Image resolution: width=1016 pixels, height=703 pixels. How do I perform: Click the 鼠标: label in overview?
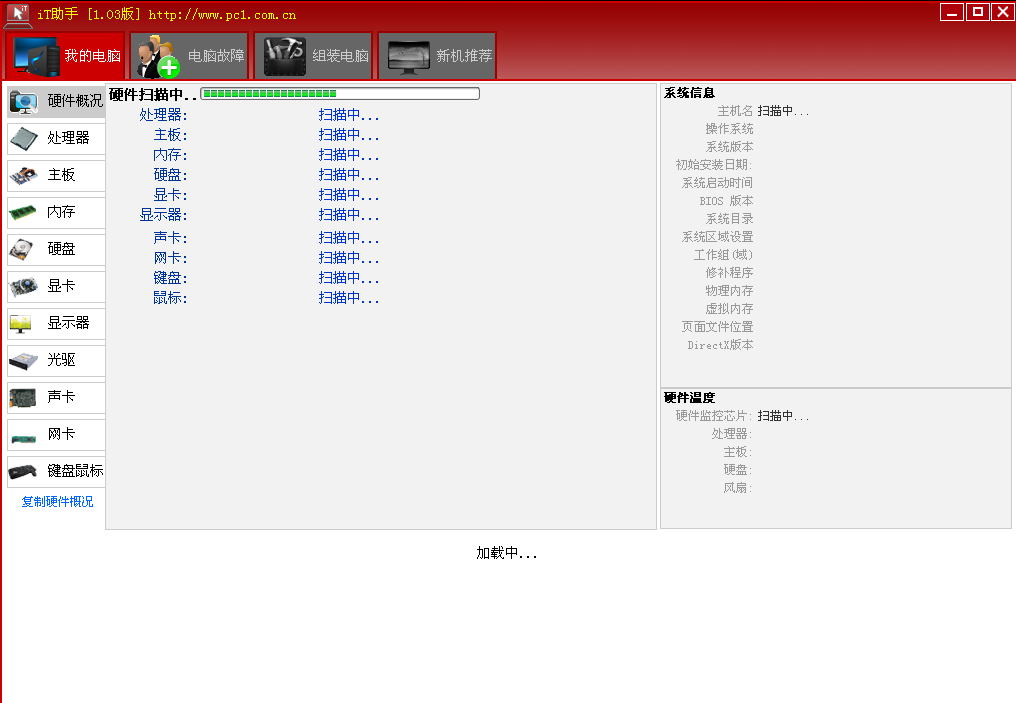170,299
